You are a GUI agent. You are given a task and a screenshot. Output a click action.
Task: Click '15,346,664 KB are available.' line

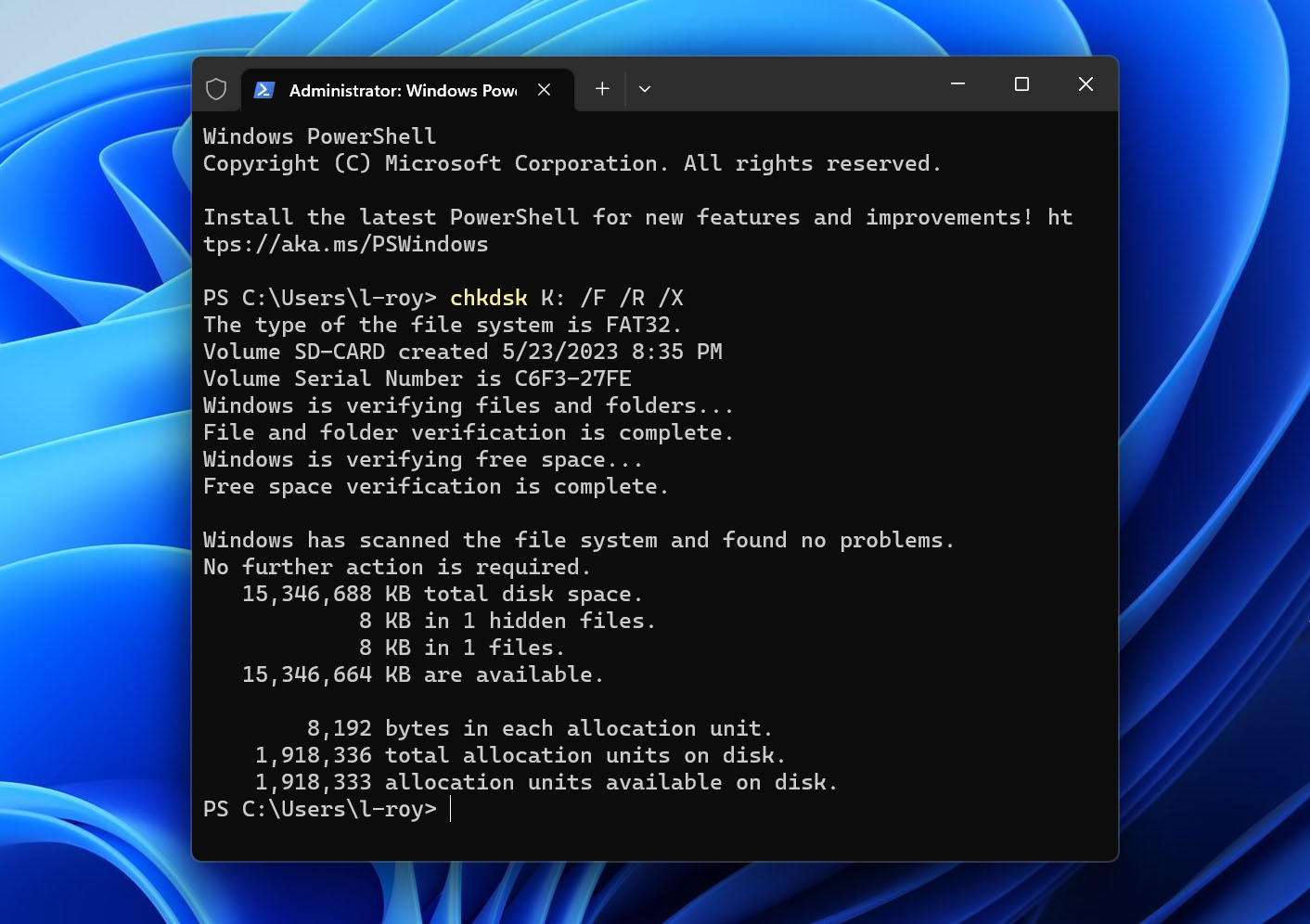pos(423,674)
